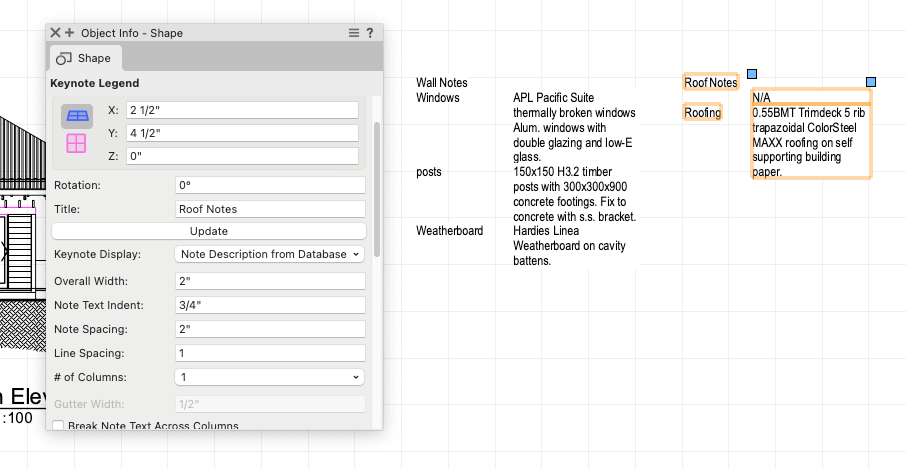The height and width of the screenshot is (469, 906).
Task: Click the Overall Width field
Action: 269,281
